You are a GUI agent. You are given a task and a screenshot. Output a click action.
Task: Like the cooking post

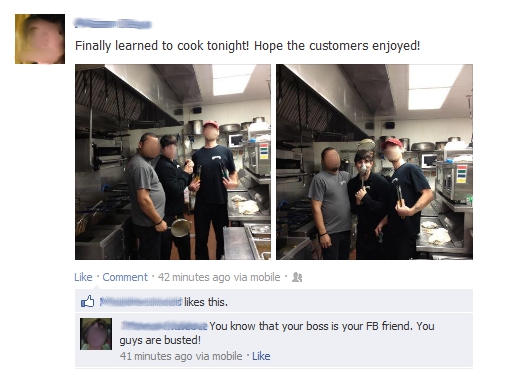pos(83,277)
